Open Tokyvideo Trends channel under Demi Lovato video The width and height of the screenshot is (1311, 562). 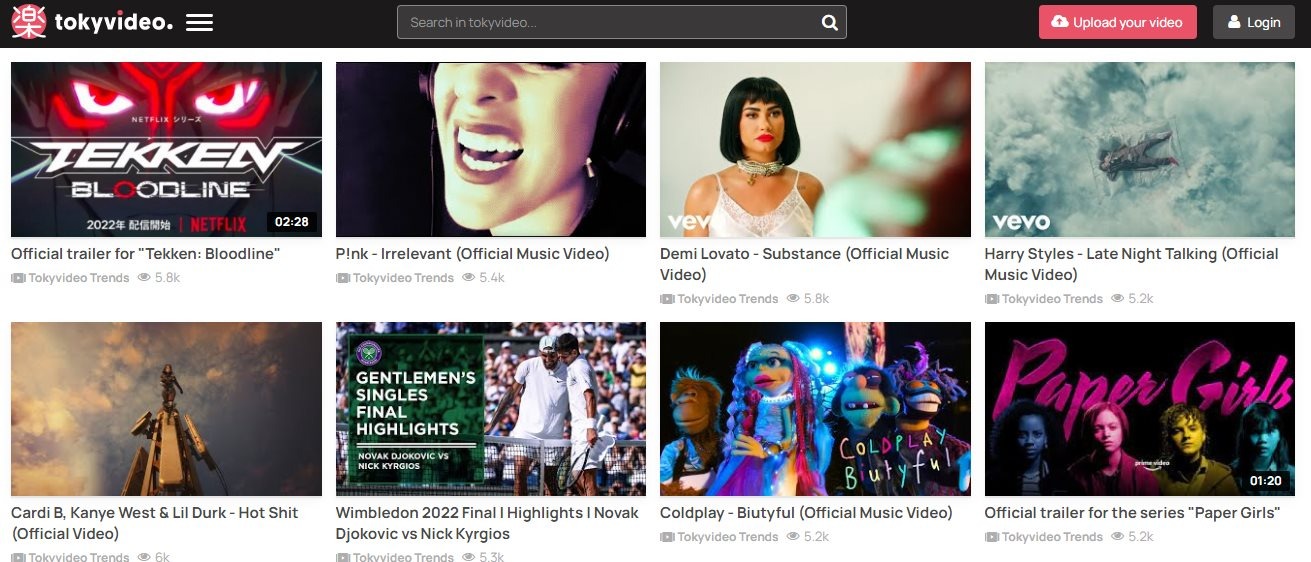coord(728,299)
